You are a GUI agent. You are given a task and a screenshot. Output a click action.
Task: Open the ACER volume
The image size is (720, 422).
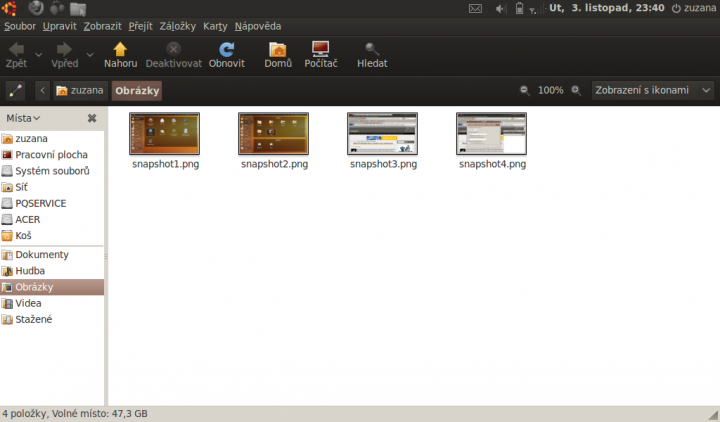[x=52, y=219]
